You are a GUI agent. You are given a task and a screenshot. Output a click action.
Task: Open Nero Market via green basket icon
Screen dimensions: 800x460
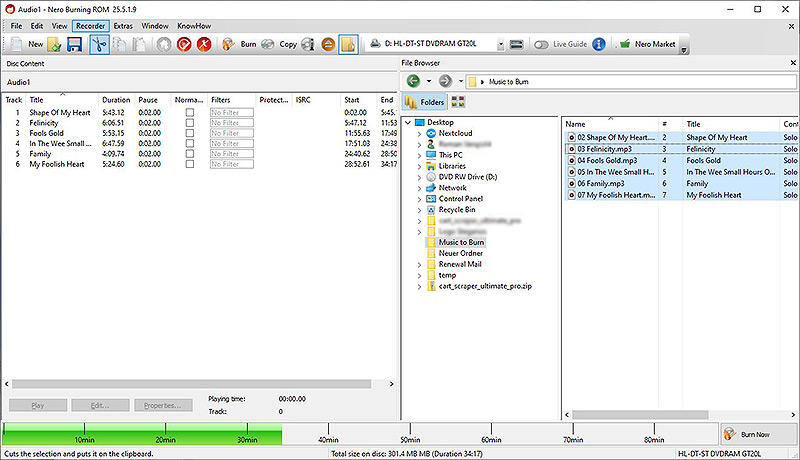pos(625,44)
